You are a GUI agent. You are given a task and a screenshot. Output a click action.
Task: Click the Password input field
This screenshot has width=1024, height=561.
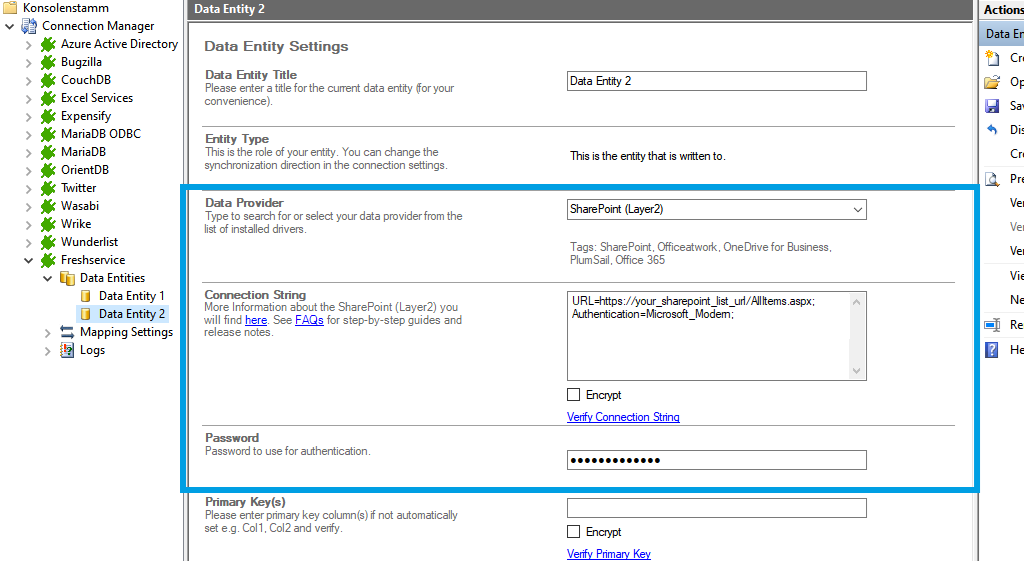click(x=716, y=460)
